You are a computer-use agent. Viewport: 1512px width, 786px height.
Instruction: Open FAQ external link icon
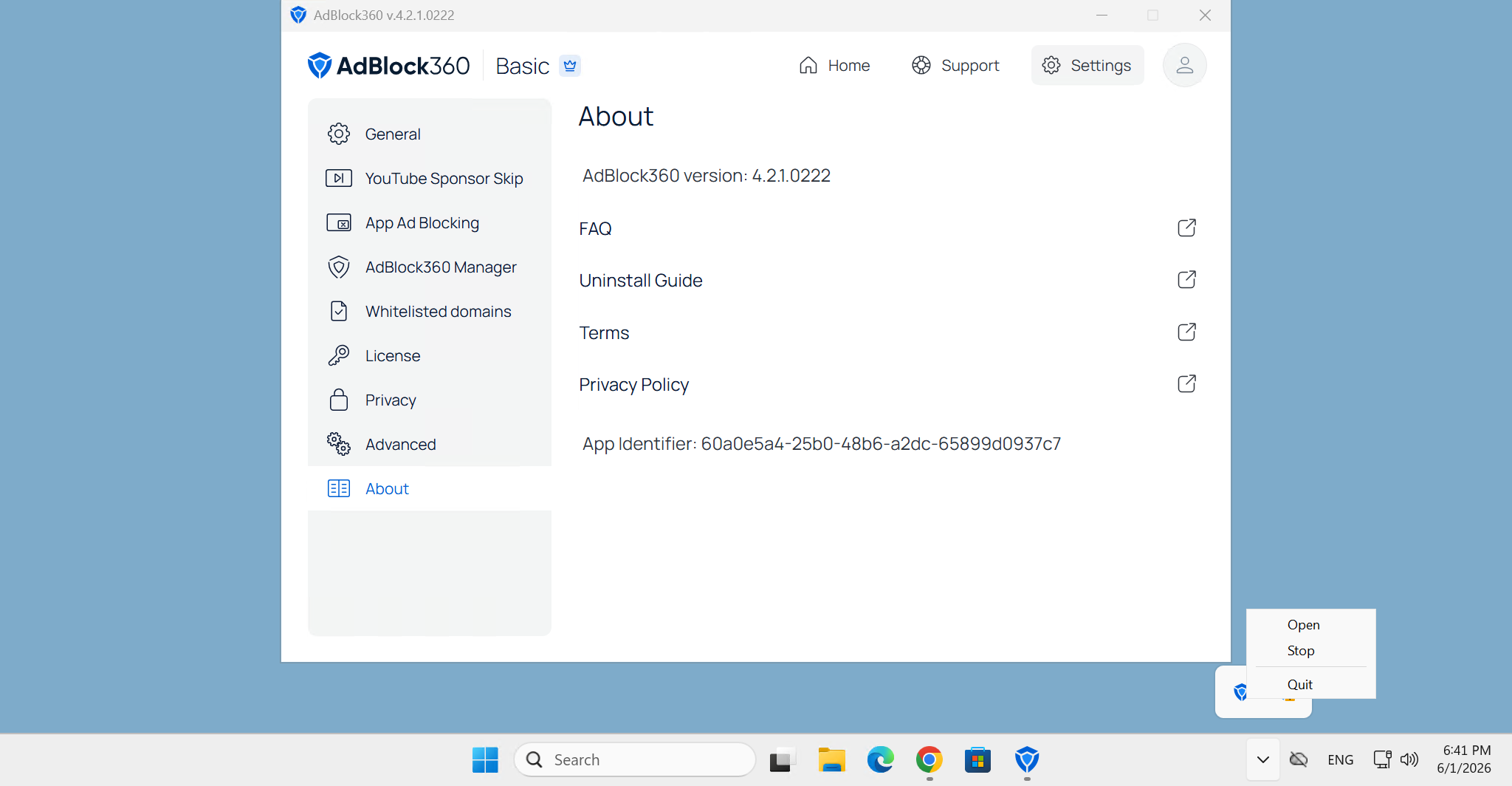pyautogui.click(x=1186, y=228)
